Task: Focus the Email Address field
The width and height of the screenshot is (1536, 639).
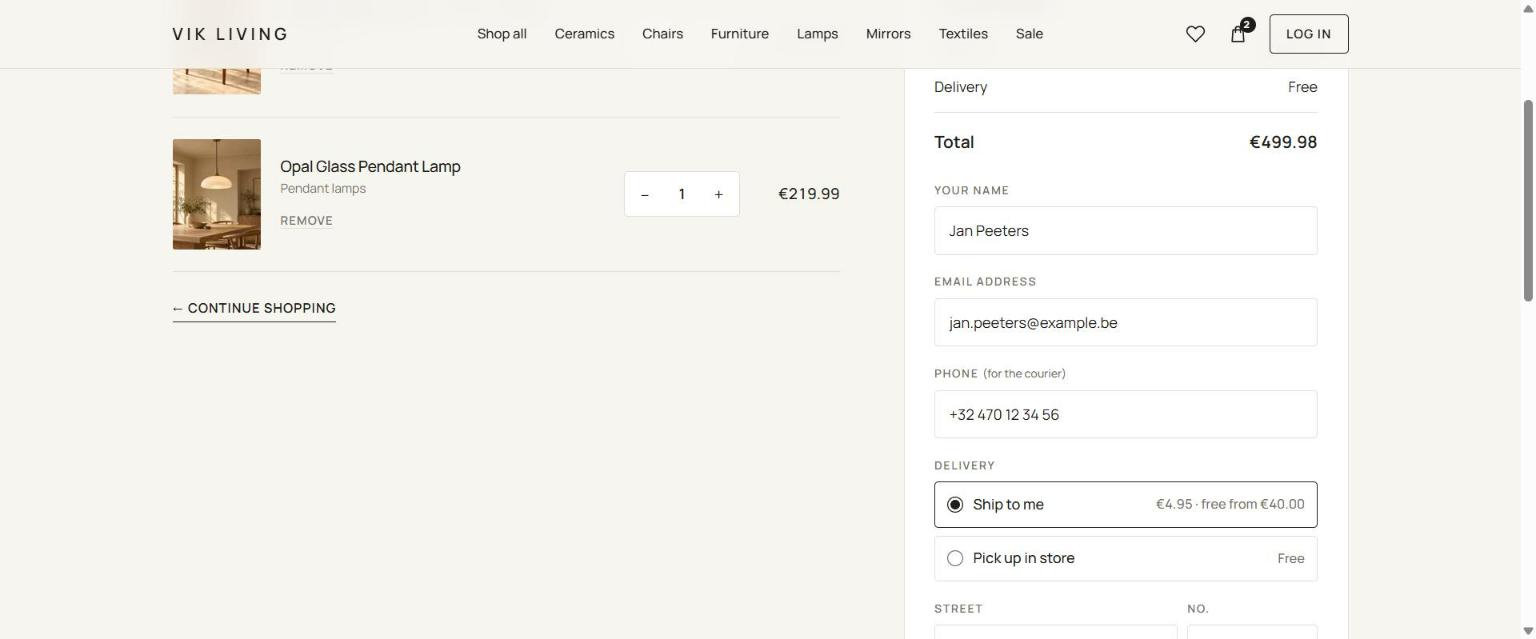Action: pyautogui.click(x=1125, y=322)
